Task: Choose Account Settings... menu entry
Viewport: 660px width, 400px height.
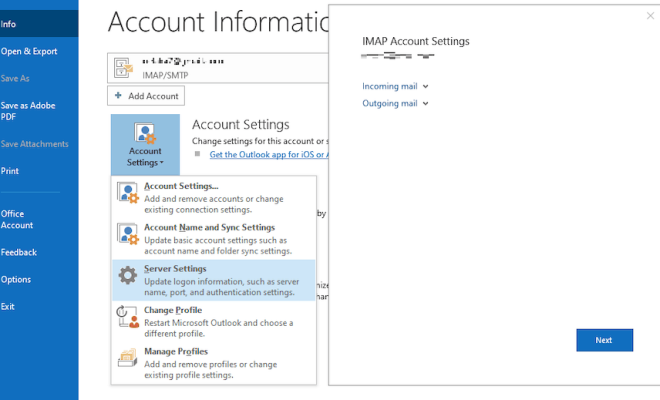Action: pos(214,197)
